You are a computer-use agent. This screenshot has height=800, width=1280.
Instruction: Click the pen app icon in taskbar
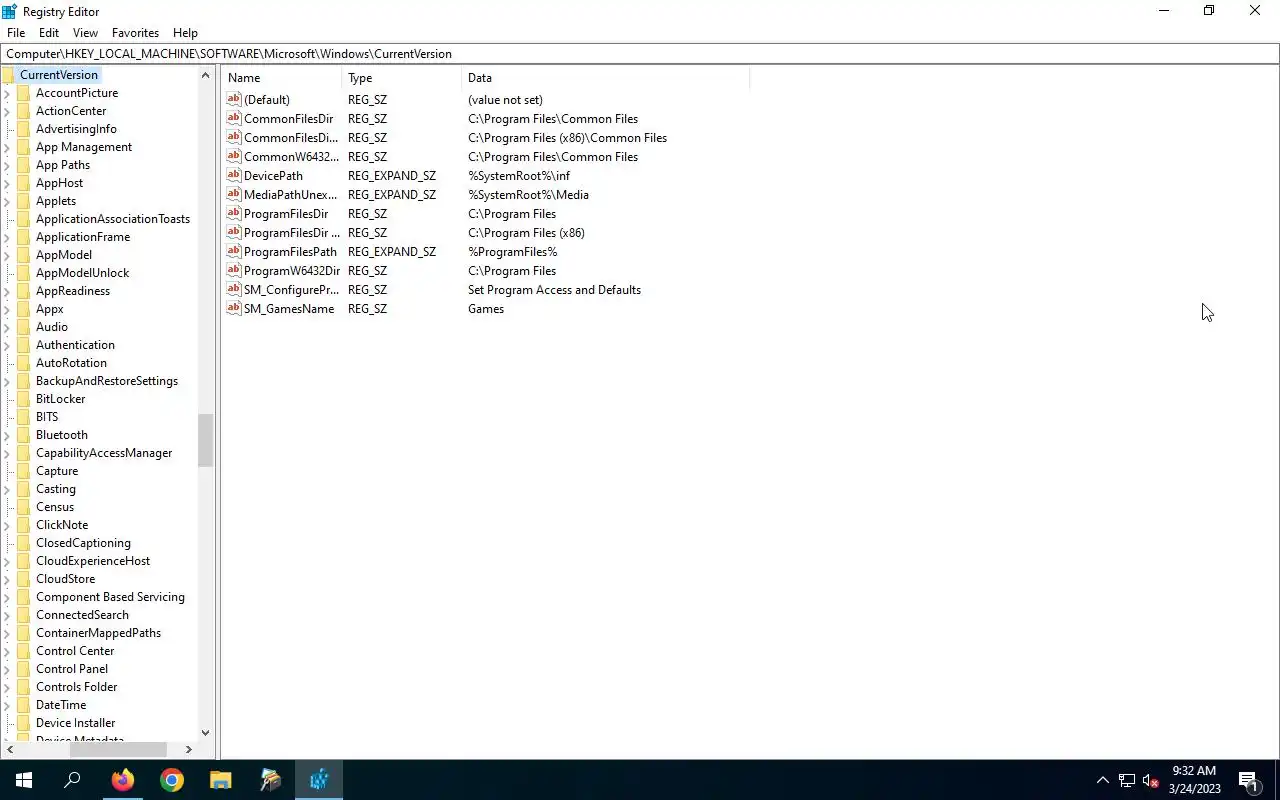coord(270,780)
